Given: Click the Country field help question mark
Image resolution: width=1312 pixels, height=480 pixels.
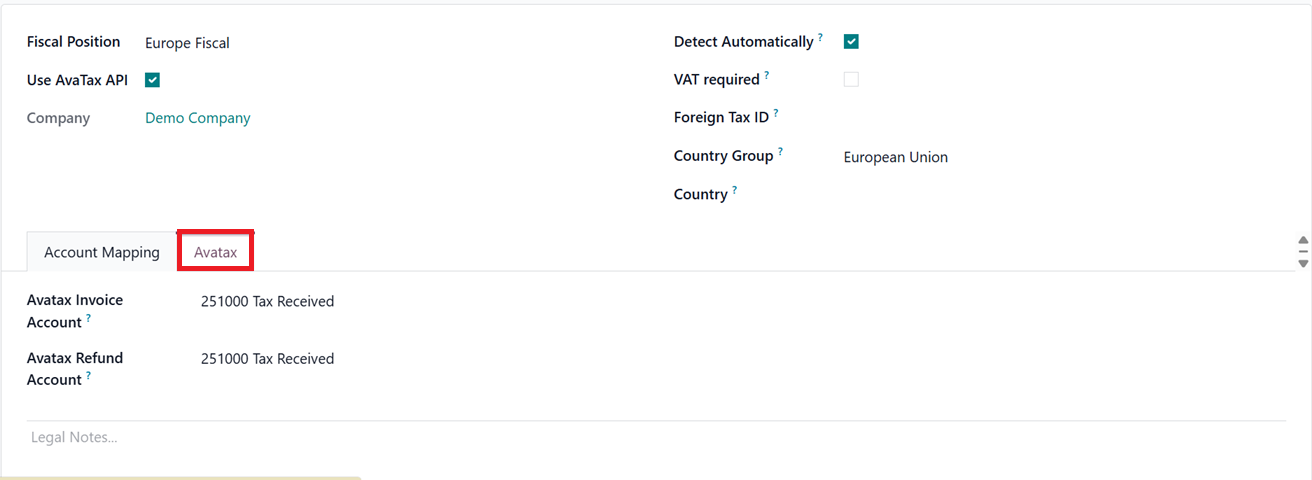Looking at the screenshot, I should coord(734,190).
